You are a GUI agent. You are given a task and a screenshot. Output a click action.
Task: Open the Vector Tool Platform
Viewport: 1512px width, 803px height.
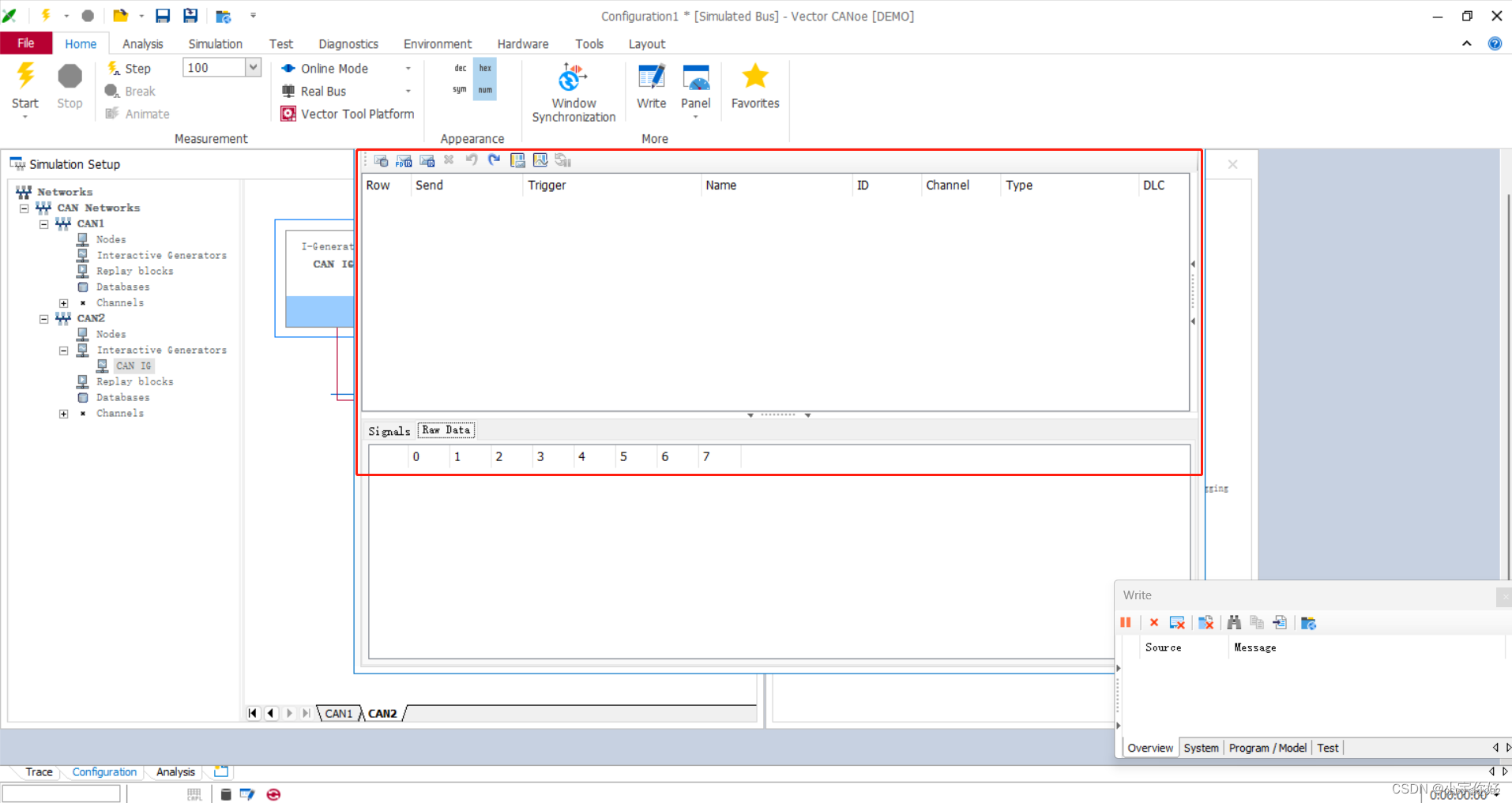click(x=348, y=114)
